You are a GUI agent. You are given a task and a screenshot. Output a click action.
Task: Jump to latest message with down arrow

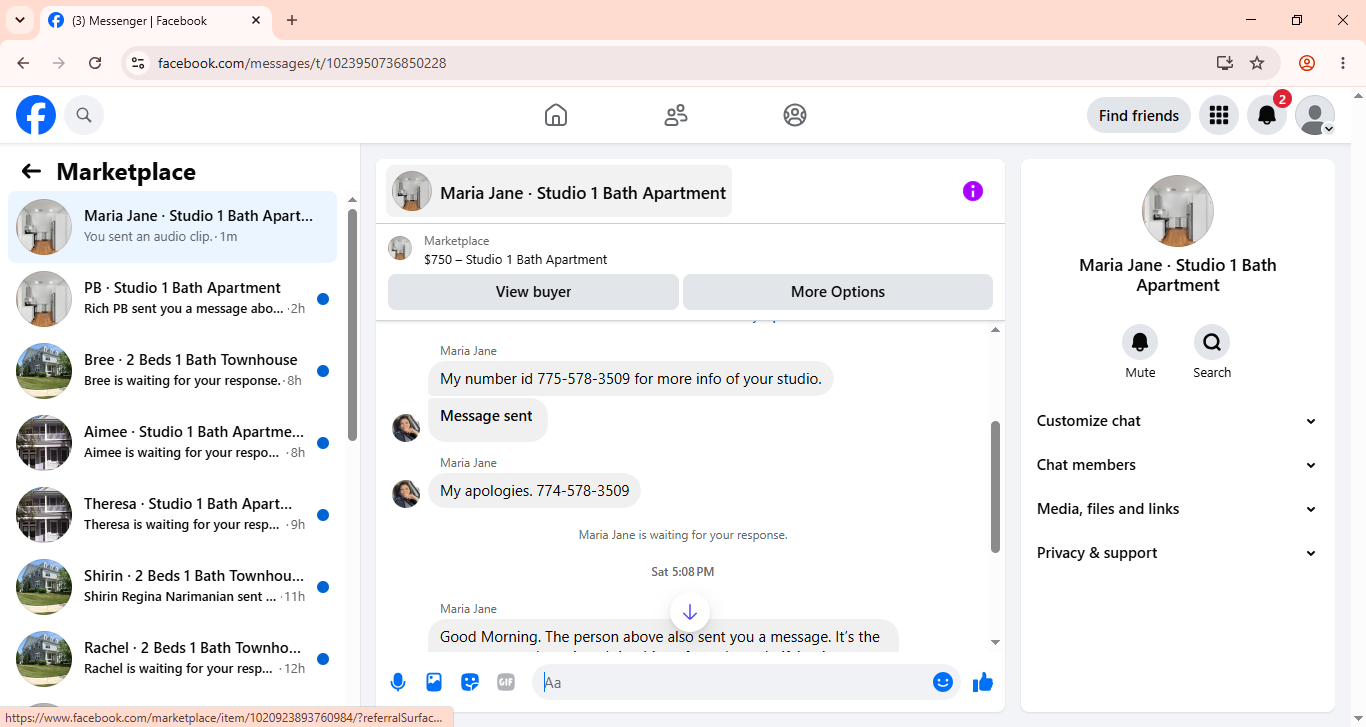click(689, 612)
